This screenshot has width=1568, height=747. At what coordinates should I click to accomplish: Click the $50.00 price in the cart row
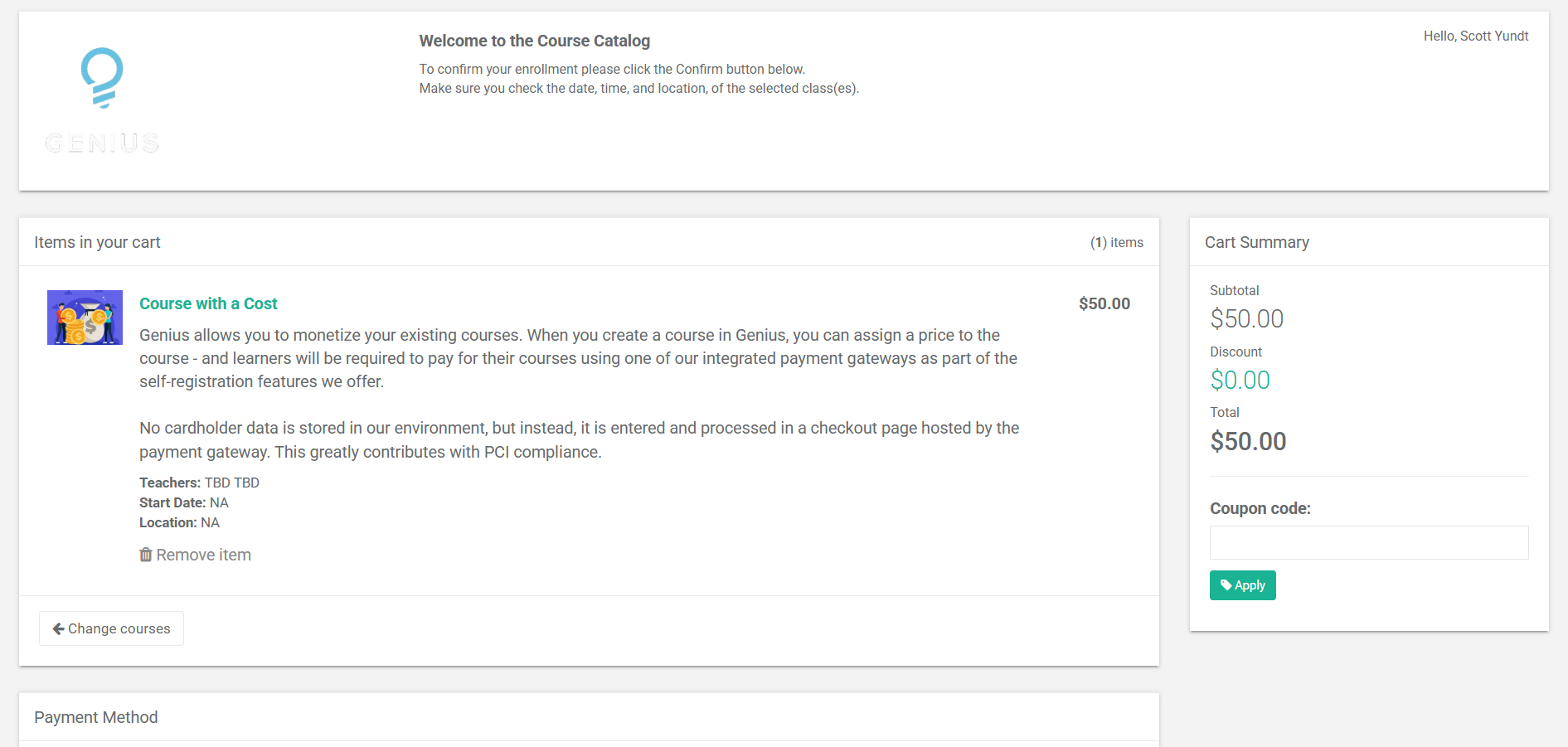(x=1104, y=303)
